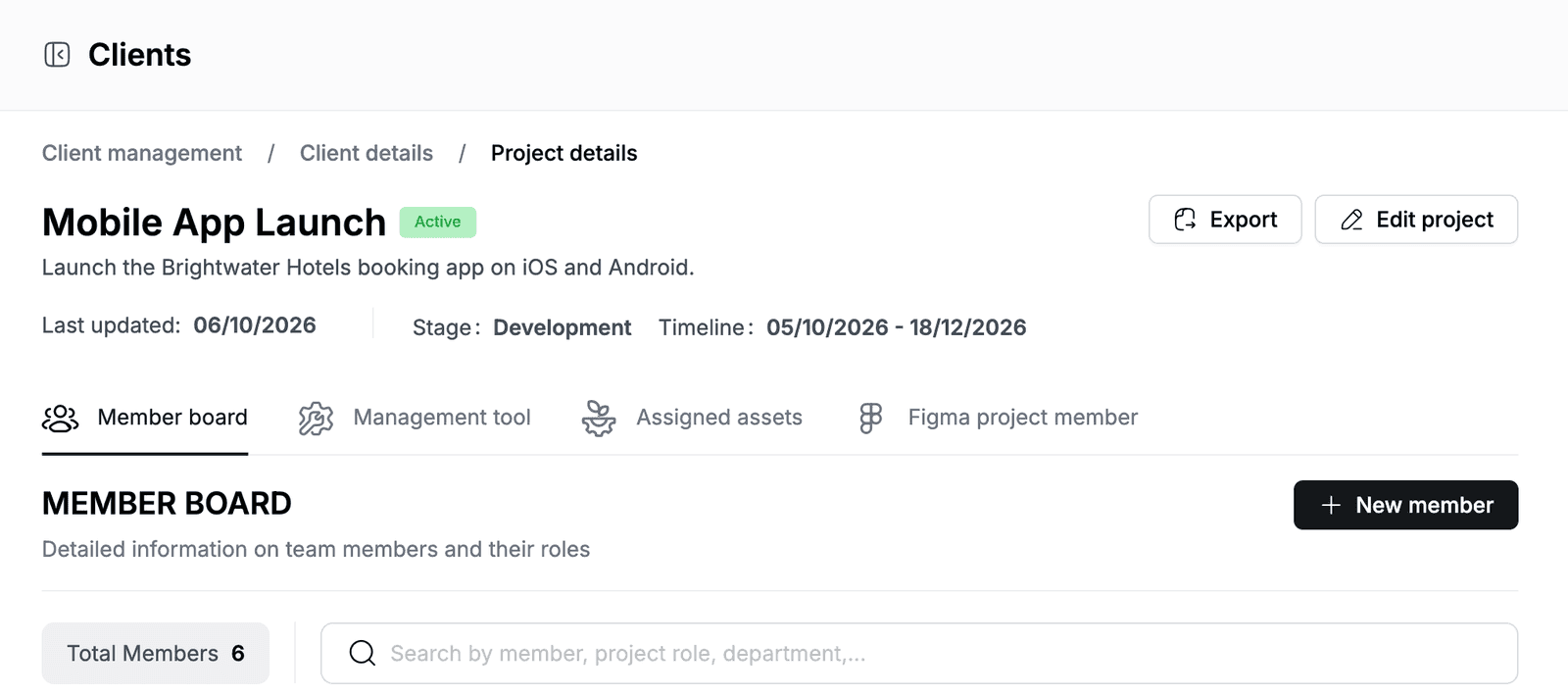Add a New member
Image resolution: width=1568 pixels, height=695 pixels.
(x=1406, y=505)
